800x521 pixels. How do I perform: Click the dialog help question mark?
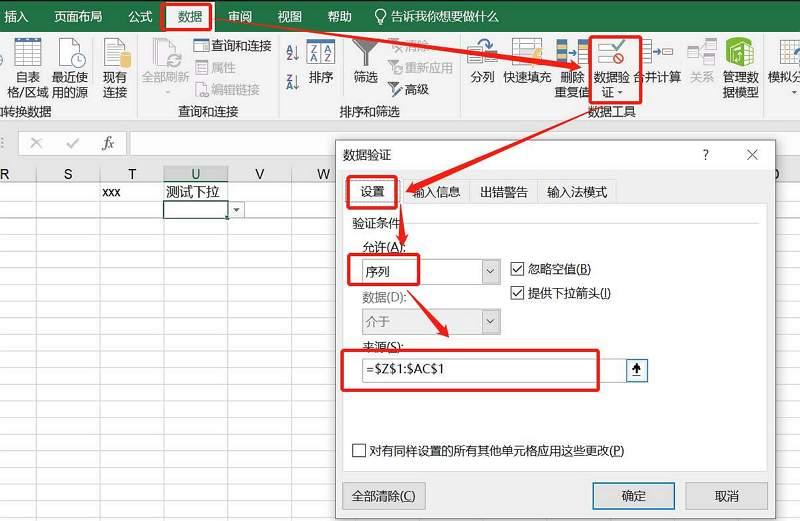click(706, 155)
